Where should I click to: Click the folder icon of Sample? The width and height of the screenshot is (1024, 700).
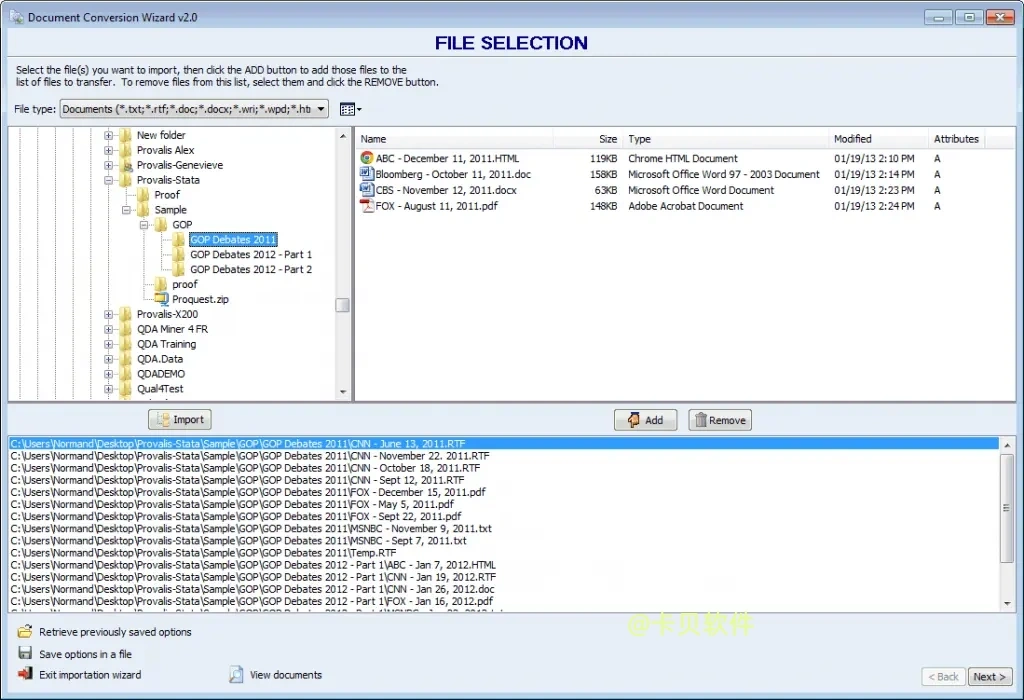[143, 210]
